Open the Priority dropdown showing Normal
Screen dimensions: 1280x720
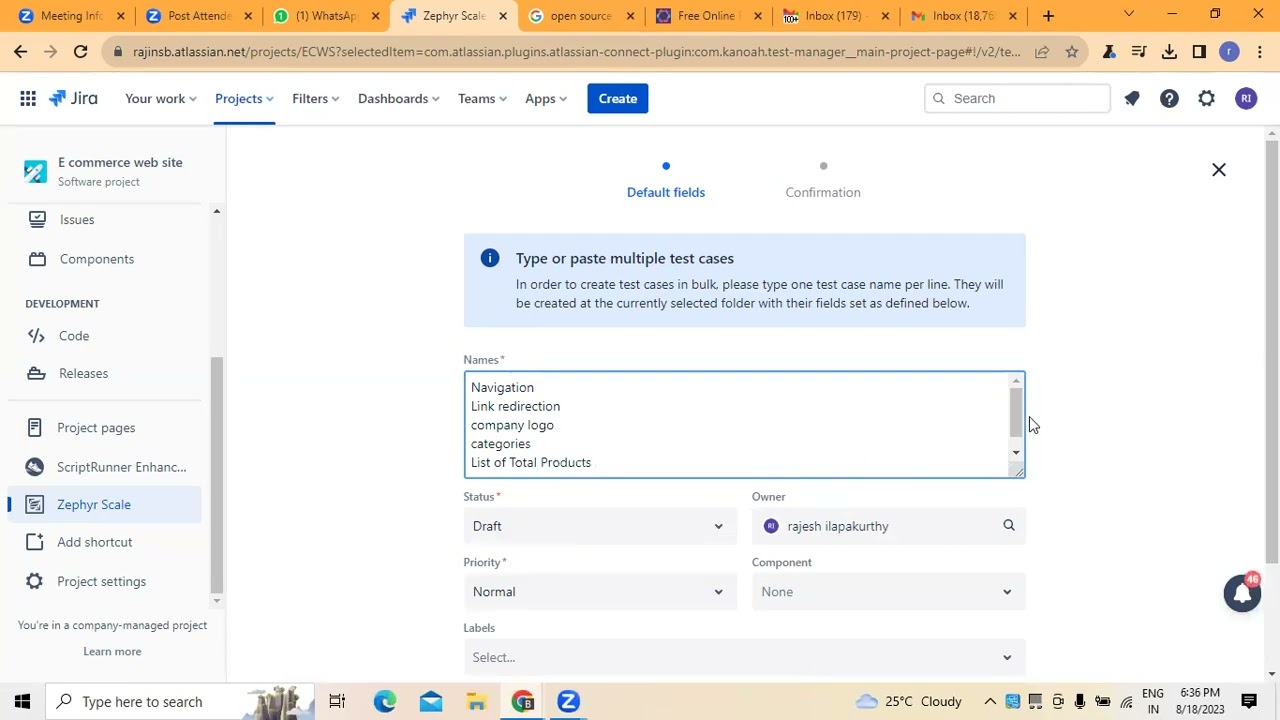tap(599, 592)
